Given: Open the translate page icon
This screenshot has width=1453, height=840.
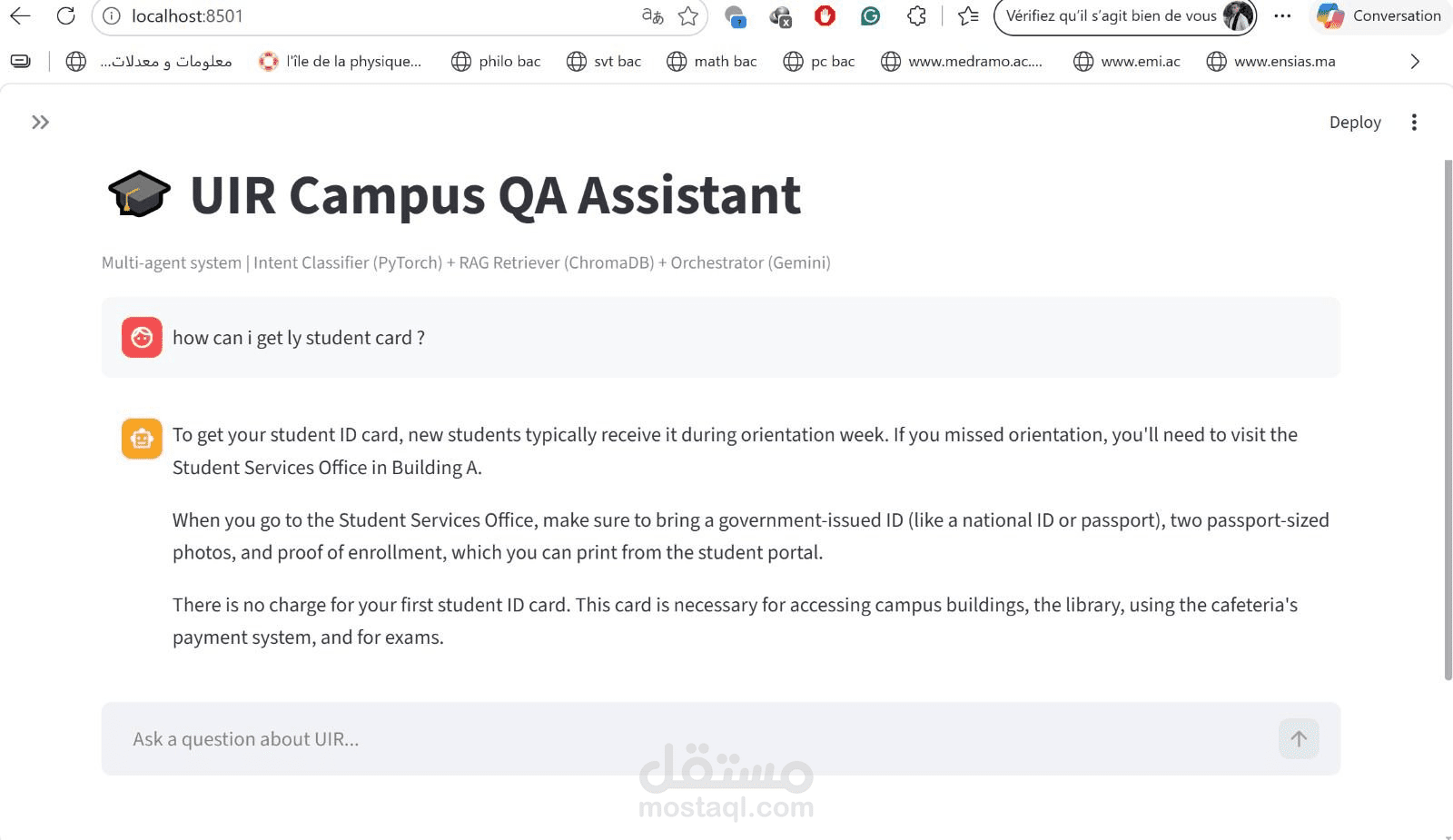Looking at the screenshot, I should pos(652,15).
